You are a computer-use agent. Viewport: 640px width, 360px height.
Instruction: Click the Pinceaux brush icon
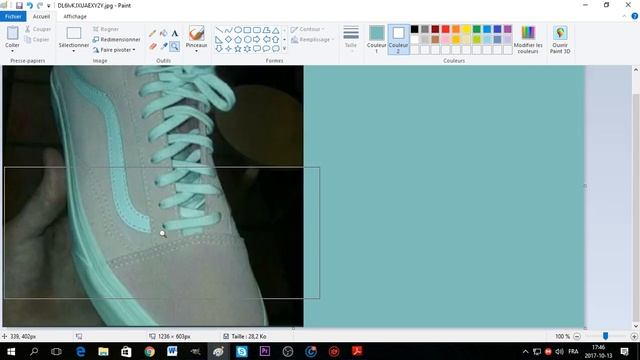click(196, 33)
